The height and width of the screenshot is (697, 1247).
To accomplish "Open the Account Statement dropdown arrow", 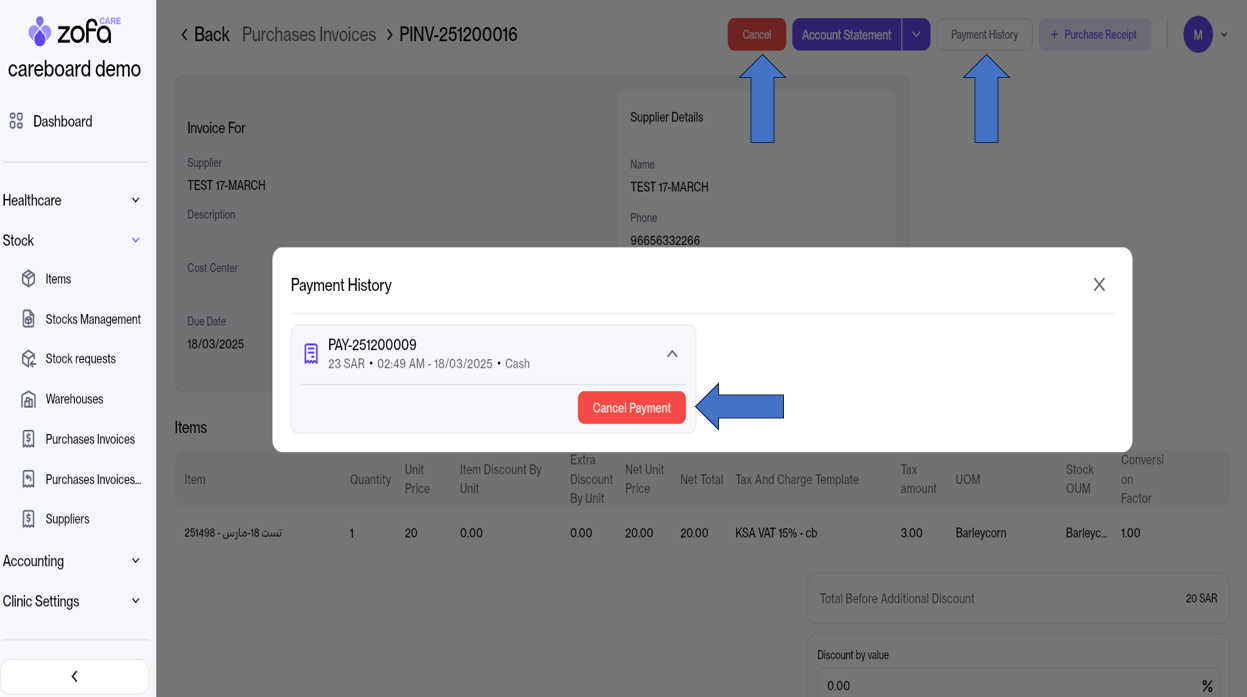I will coord(916,35).
